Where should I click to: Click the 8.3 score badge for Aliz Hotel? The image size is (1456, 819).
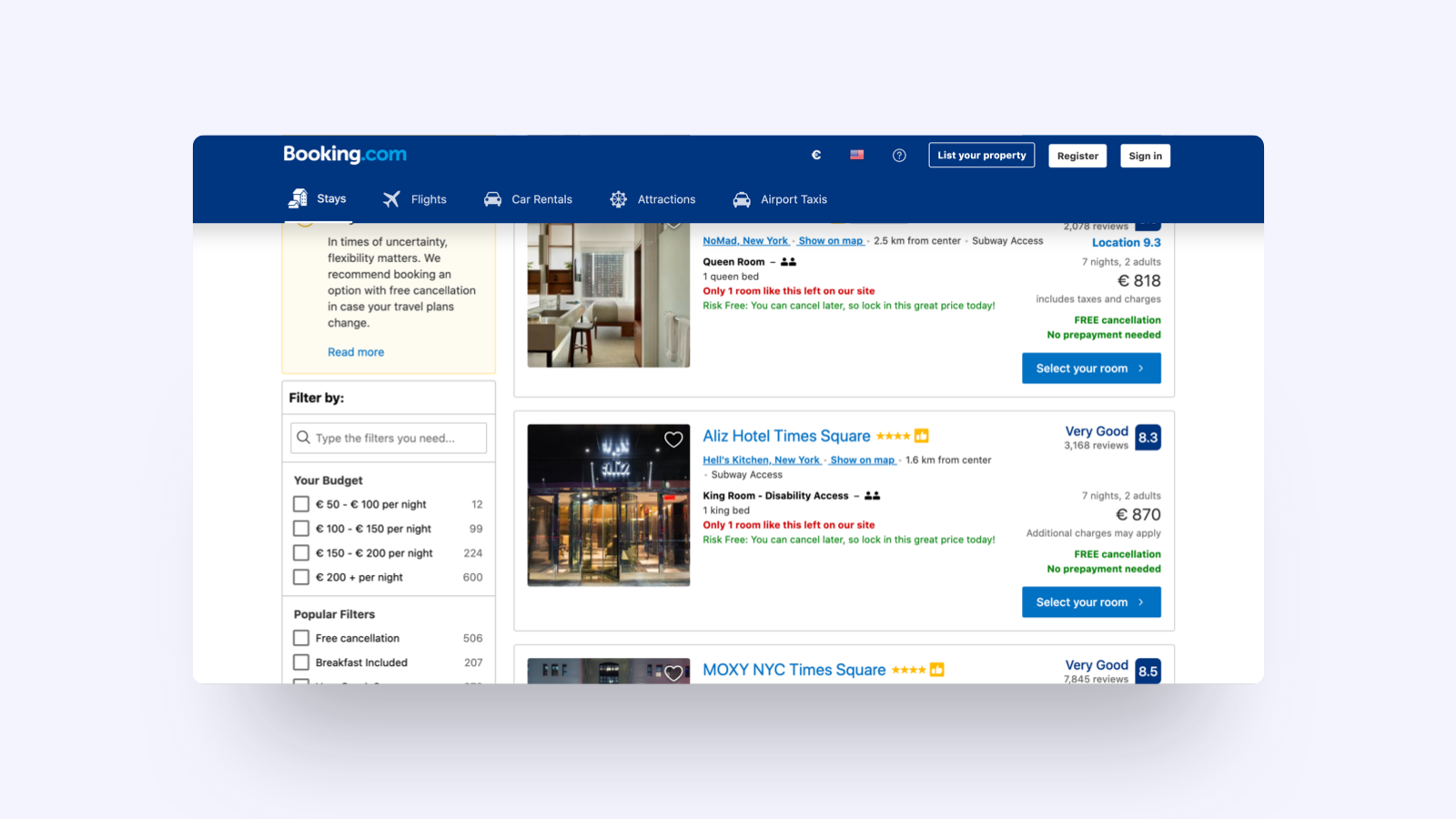pos(1148,438)
